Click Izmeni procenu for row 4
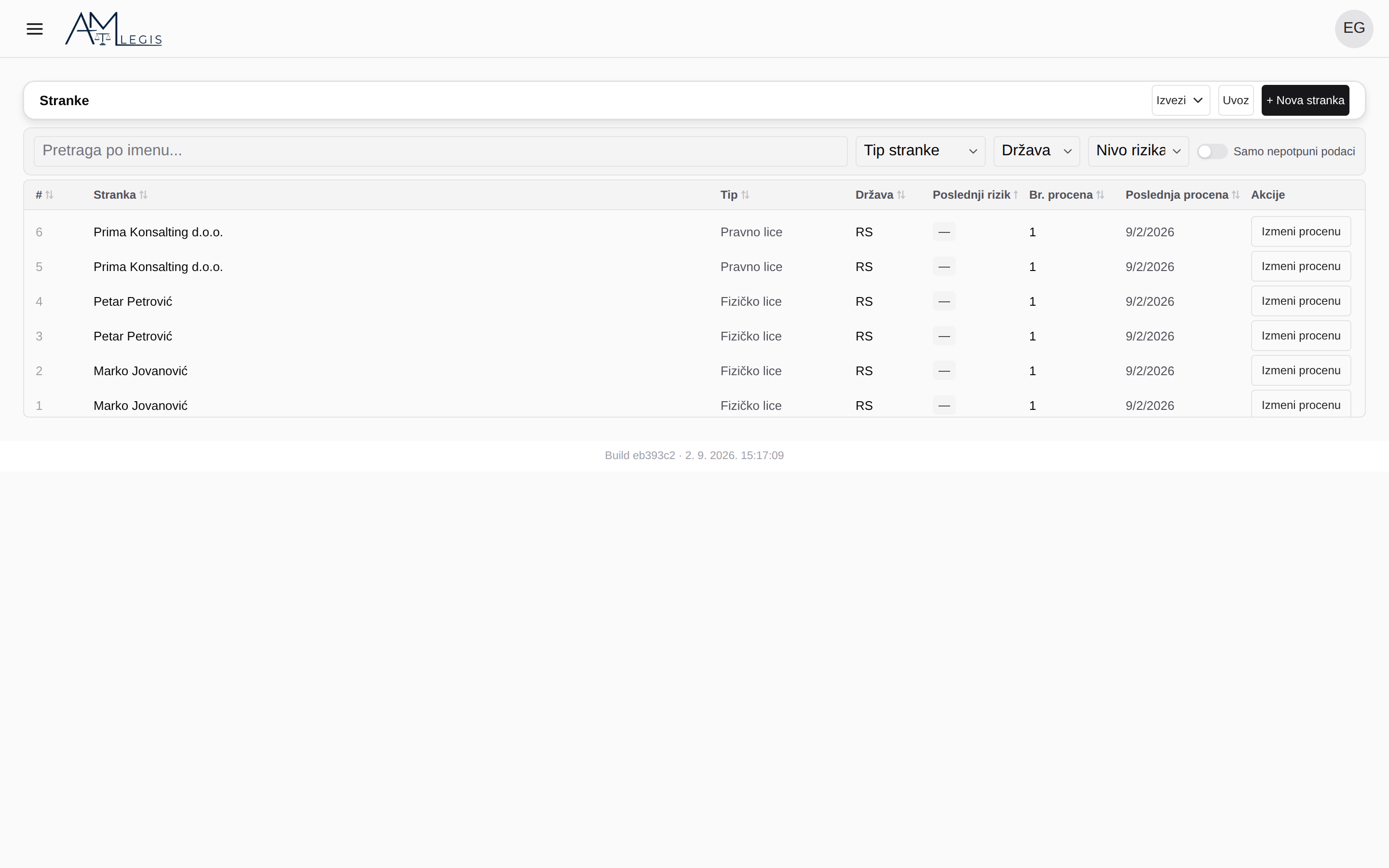 click(1301, 301)
